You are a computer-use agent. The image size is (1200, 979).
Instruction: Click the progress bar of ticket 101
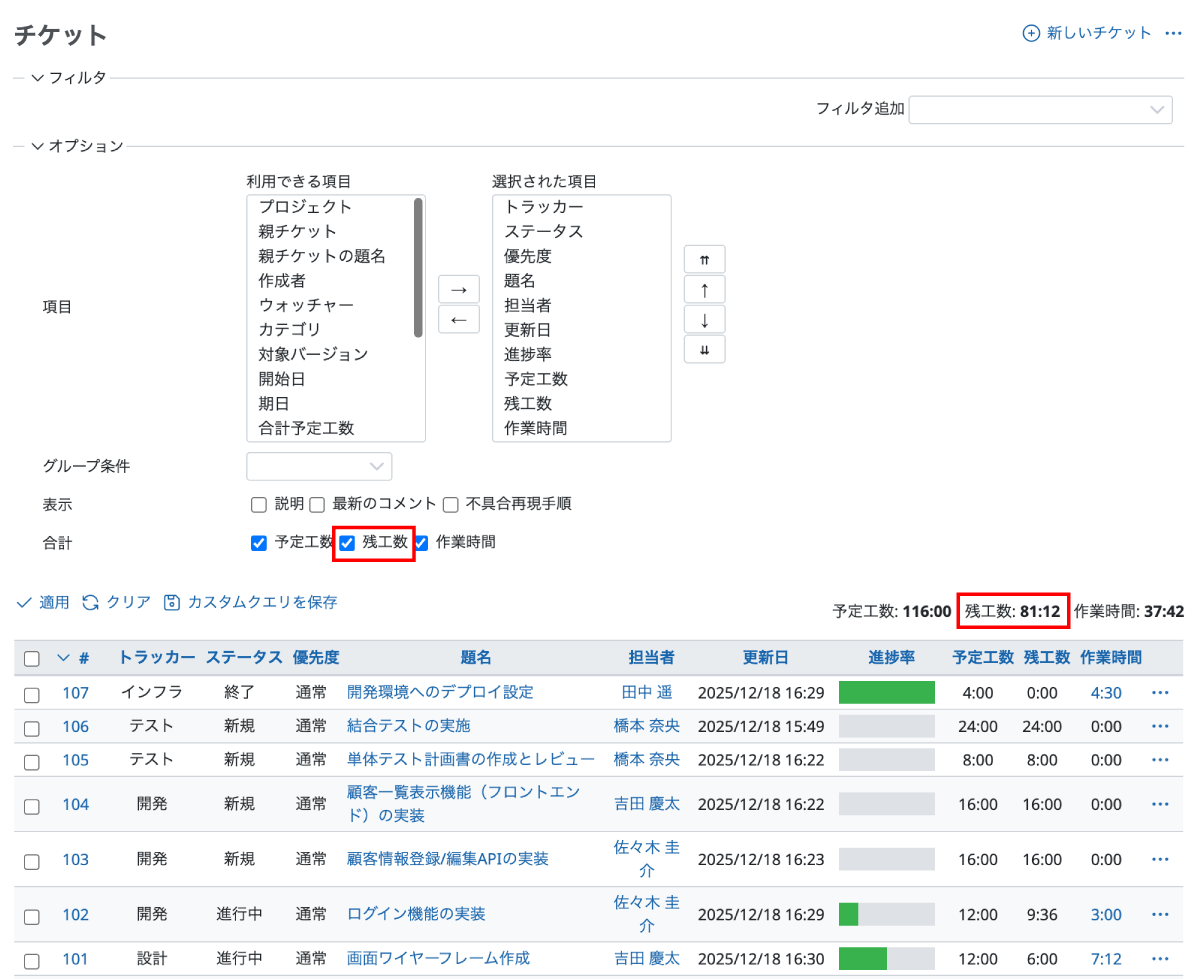click(886, 959)
